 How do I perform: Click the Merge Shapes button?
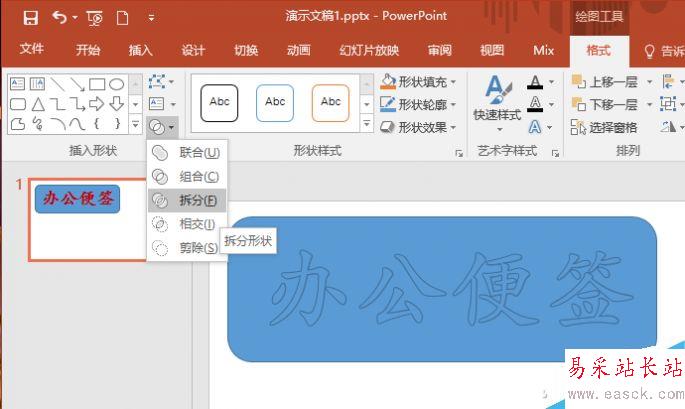pyautogui.click(x=162, y=127)
